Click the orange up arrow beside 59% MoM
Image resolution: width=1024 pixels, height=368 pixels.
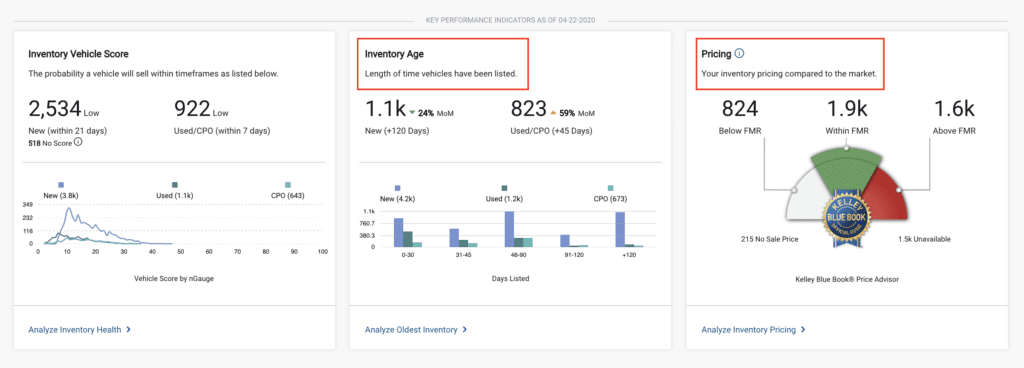click(552, 113)
